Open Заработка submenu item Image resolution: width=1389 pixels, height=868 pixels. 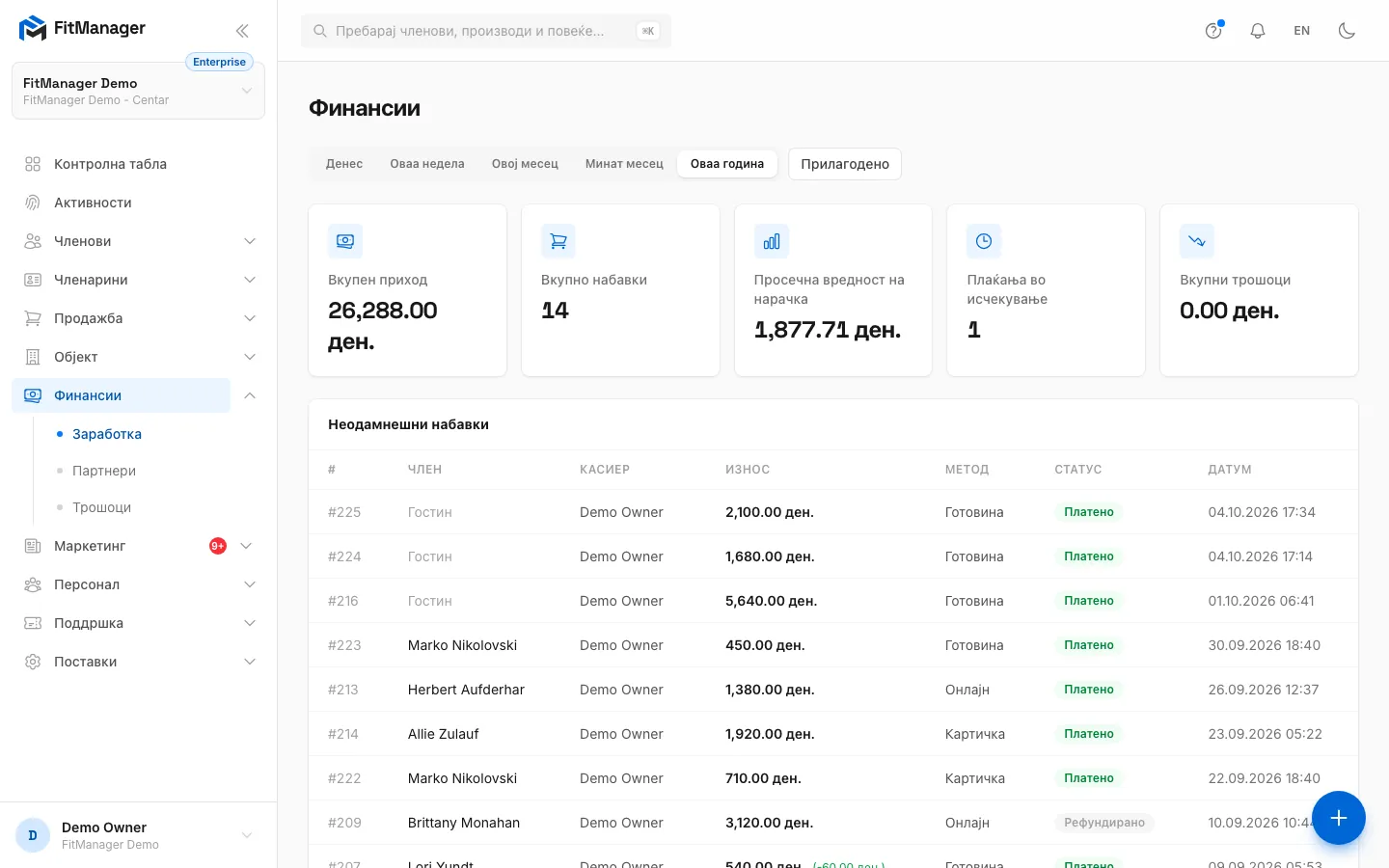coord(107,434)
